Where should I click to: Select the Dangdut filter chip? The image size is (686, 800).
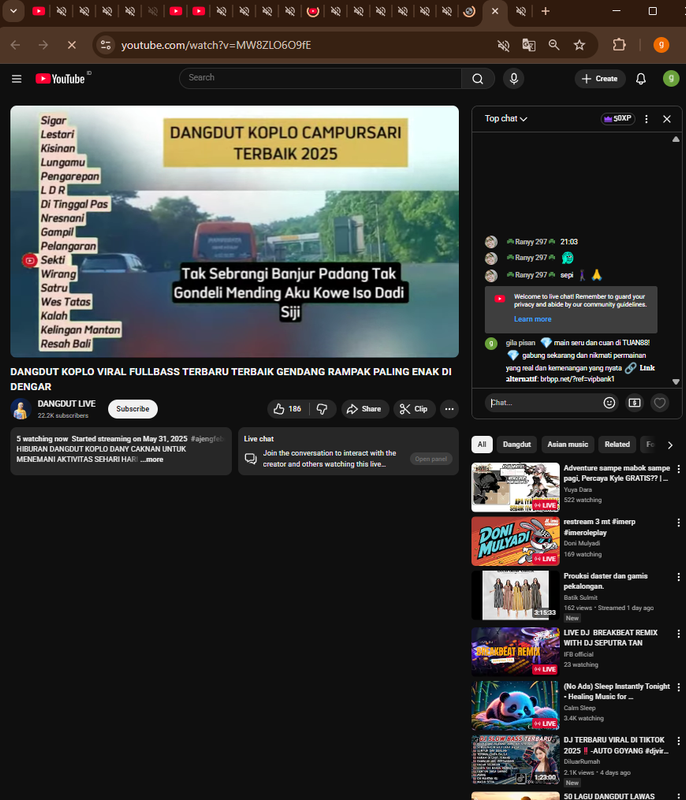tap(517, 444)
